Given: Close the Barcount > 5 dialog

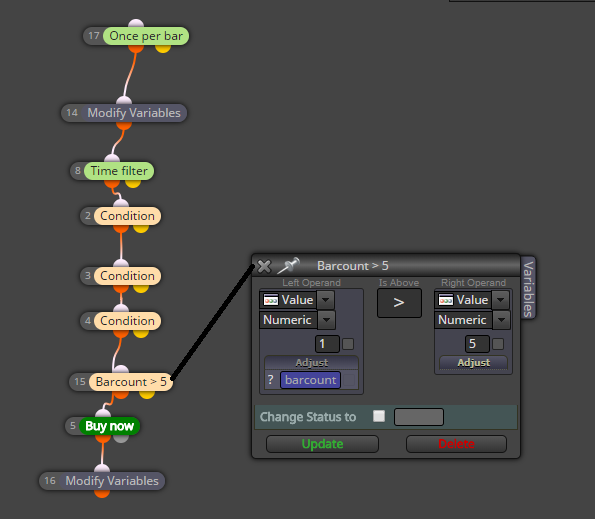Looking at the screenshot, I should (x=264, y=266).
